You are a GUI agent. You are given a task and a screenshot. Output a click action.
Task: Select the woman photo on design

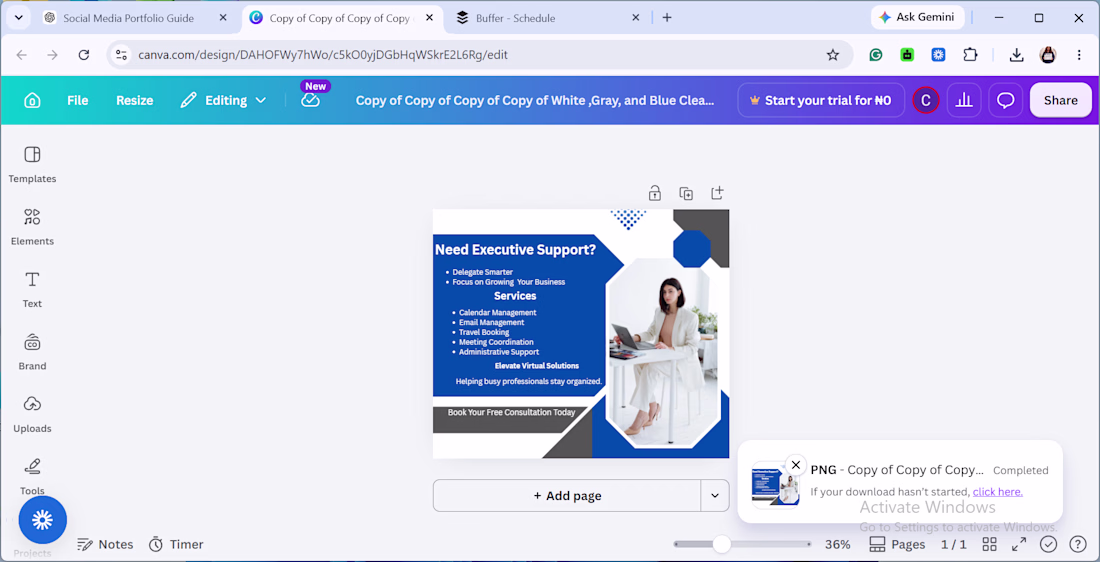(x=663, y=352)
